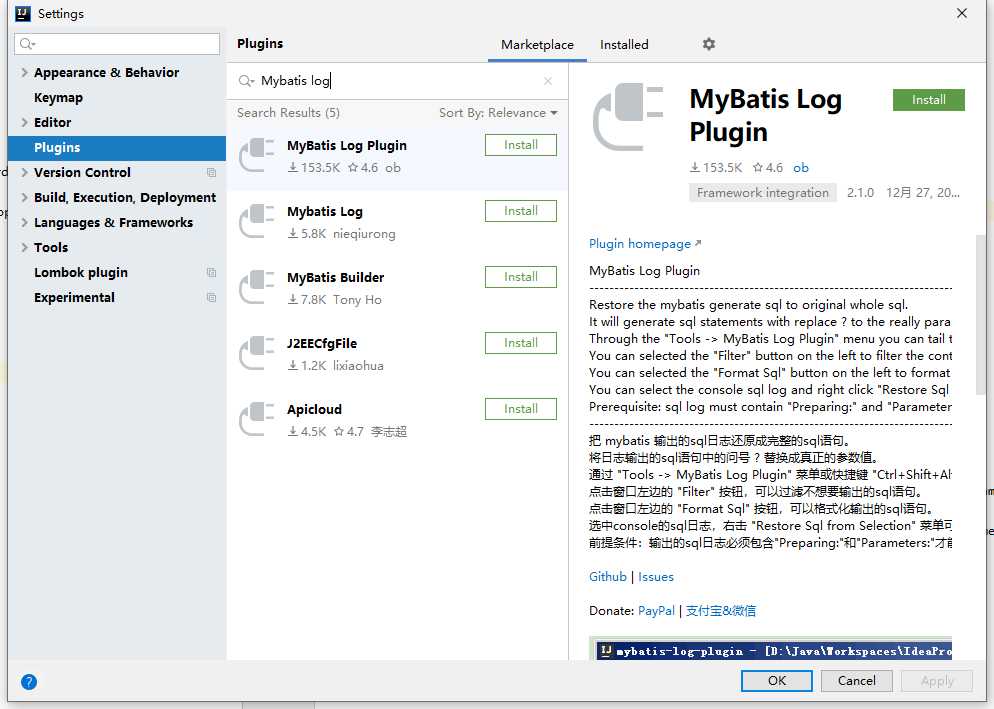Expand the Tools settings section

click(x=24, y=247)
